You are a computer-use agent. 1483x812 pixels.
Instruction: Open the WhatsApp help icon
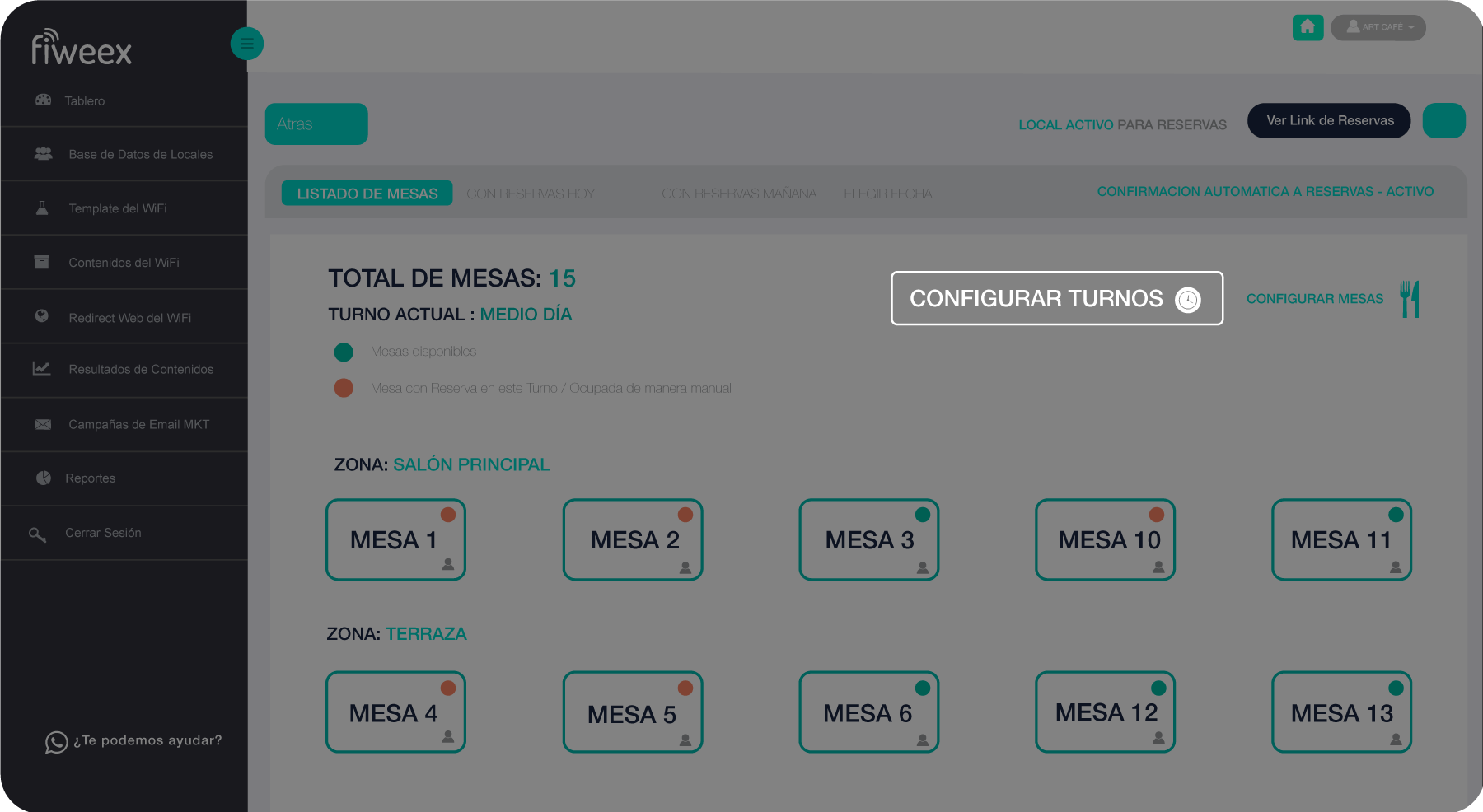(56, 742)
